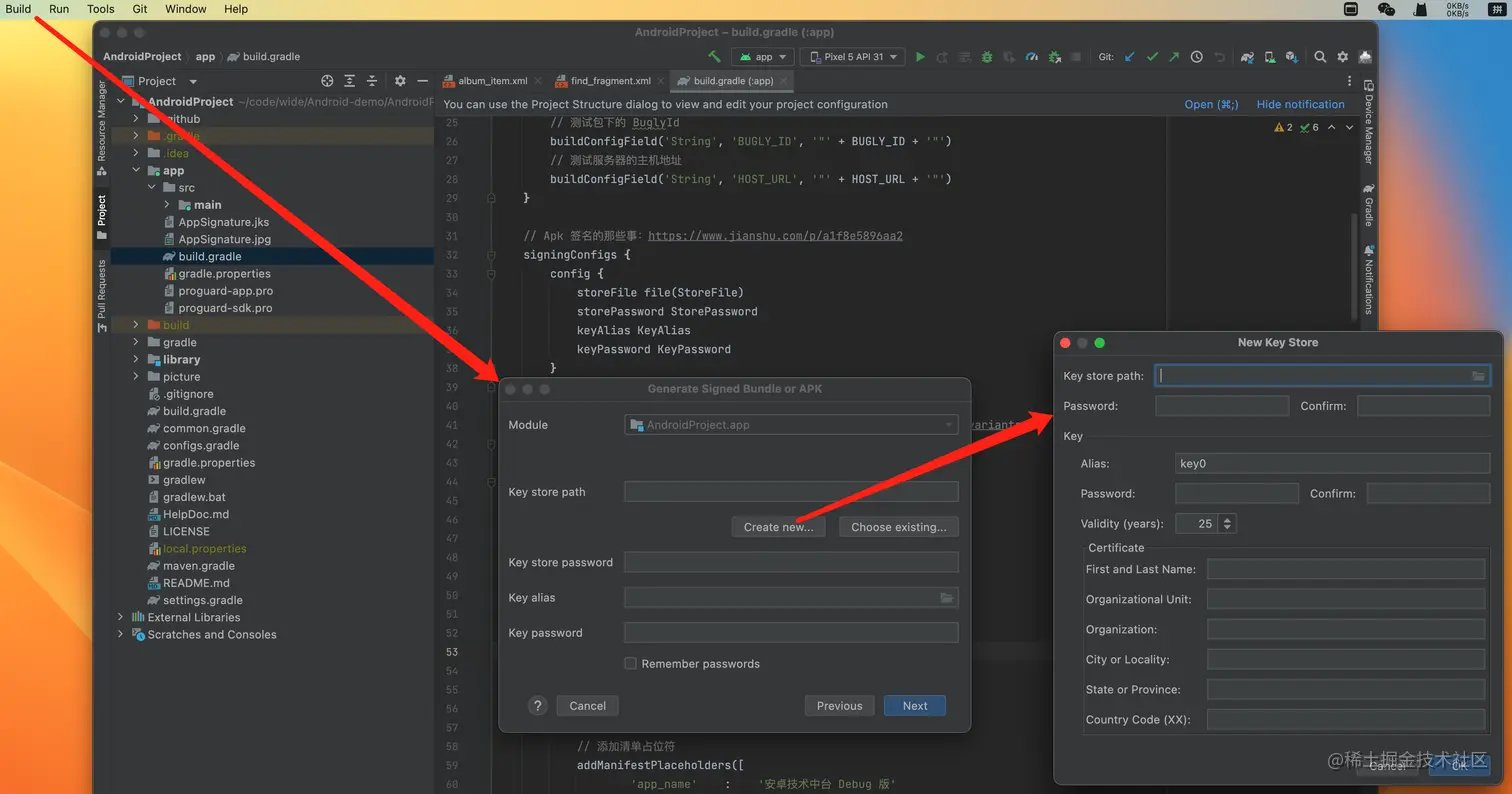Image resolution: width=1512 pixels, height=794 pixels.
Task: Browse folder icon in New Key Store path
Action: (x=1478, y=376)
